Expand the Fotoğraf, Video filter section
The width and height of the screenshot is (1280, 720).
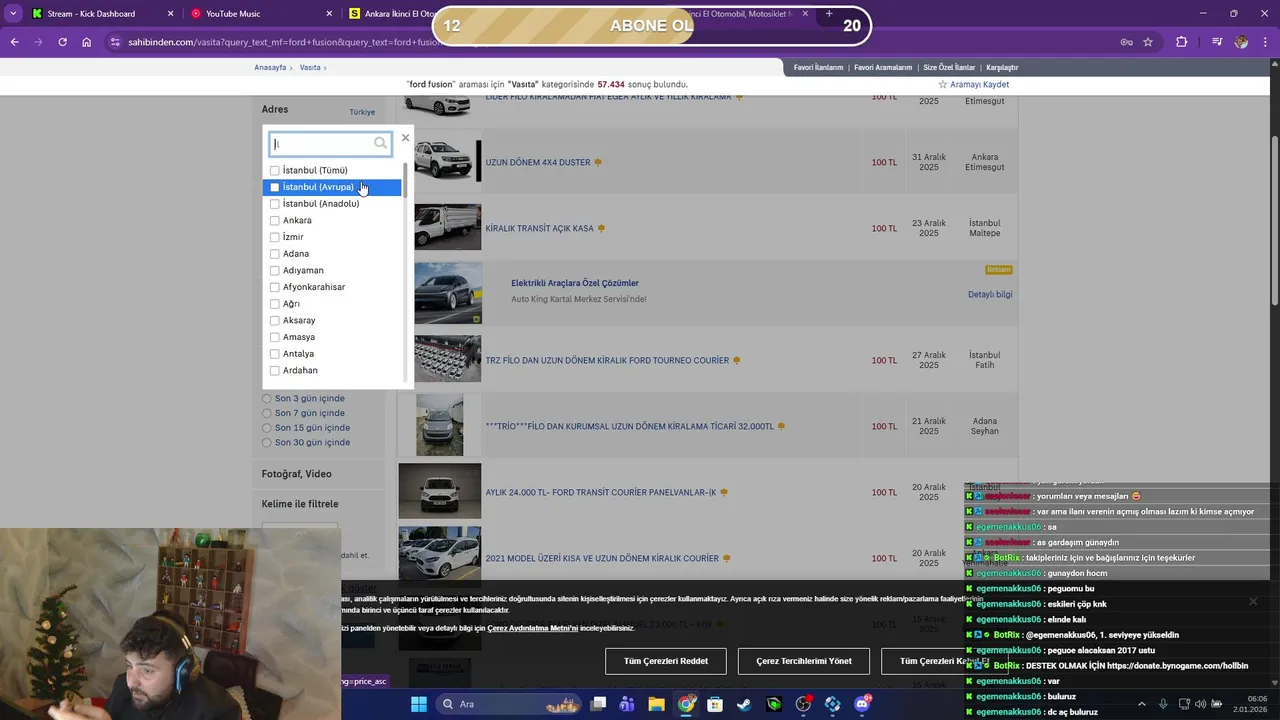[296, 474]
